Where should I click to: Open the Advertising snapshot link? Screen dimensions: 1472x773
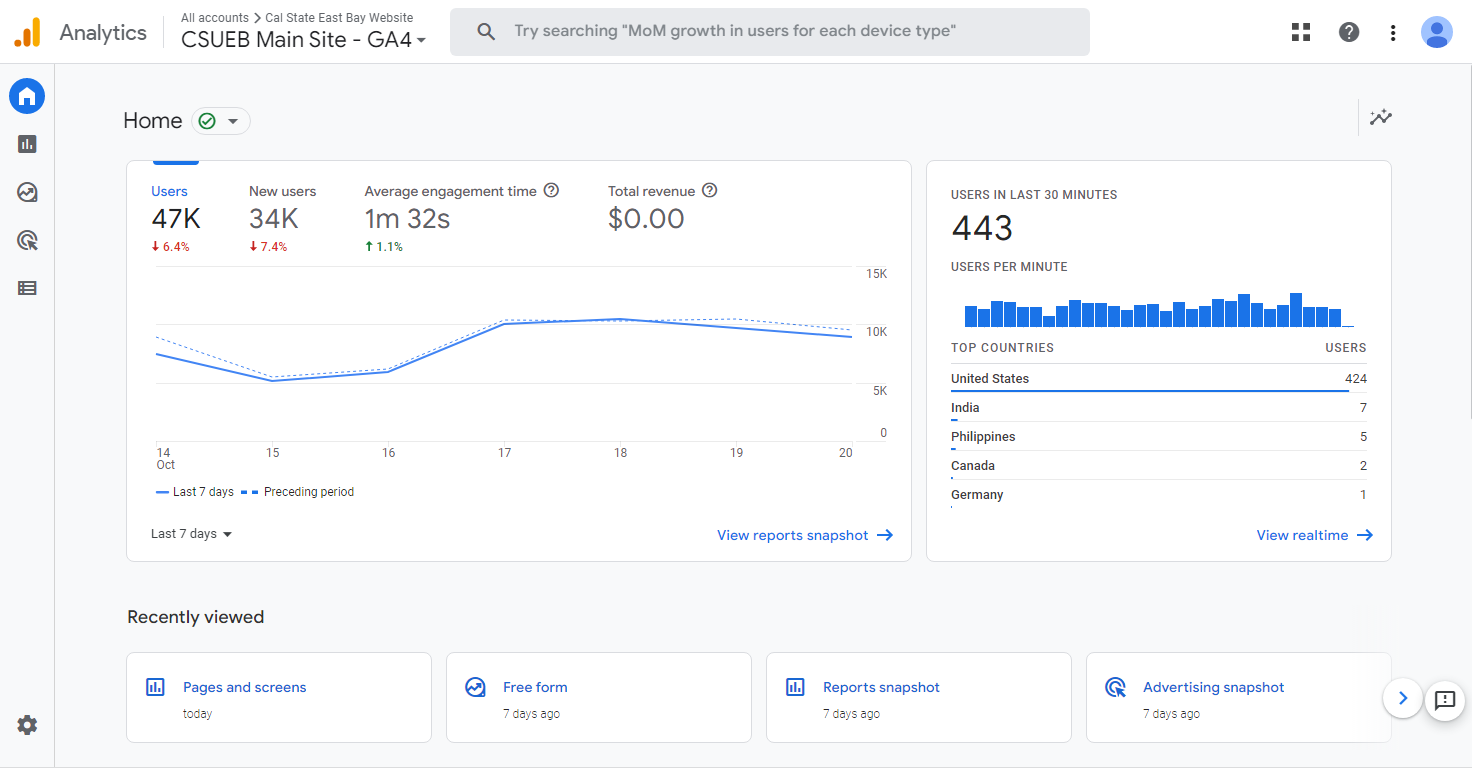1213,687
